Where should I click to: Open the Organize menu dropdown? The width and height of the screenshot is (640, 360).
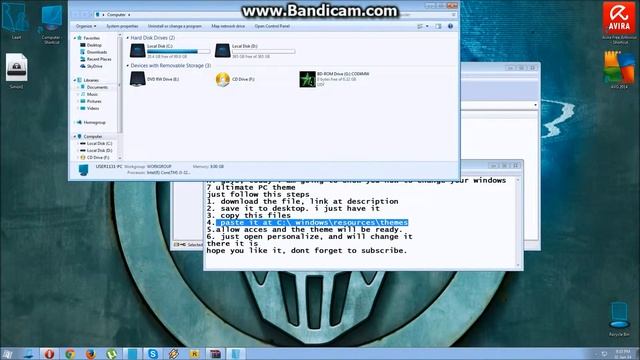point(86,26)
